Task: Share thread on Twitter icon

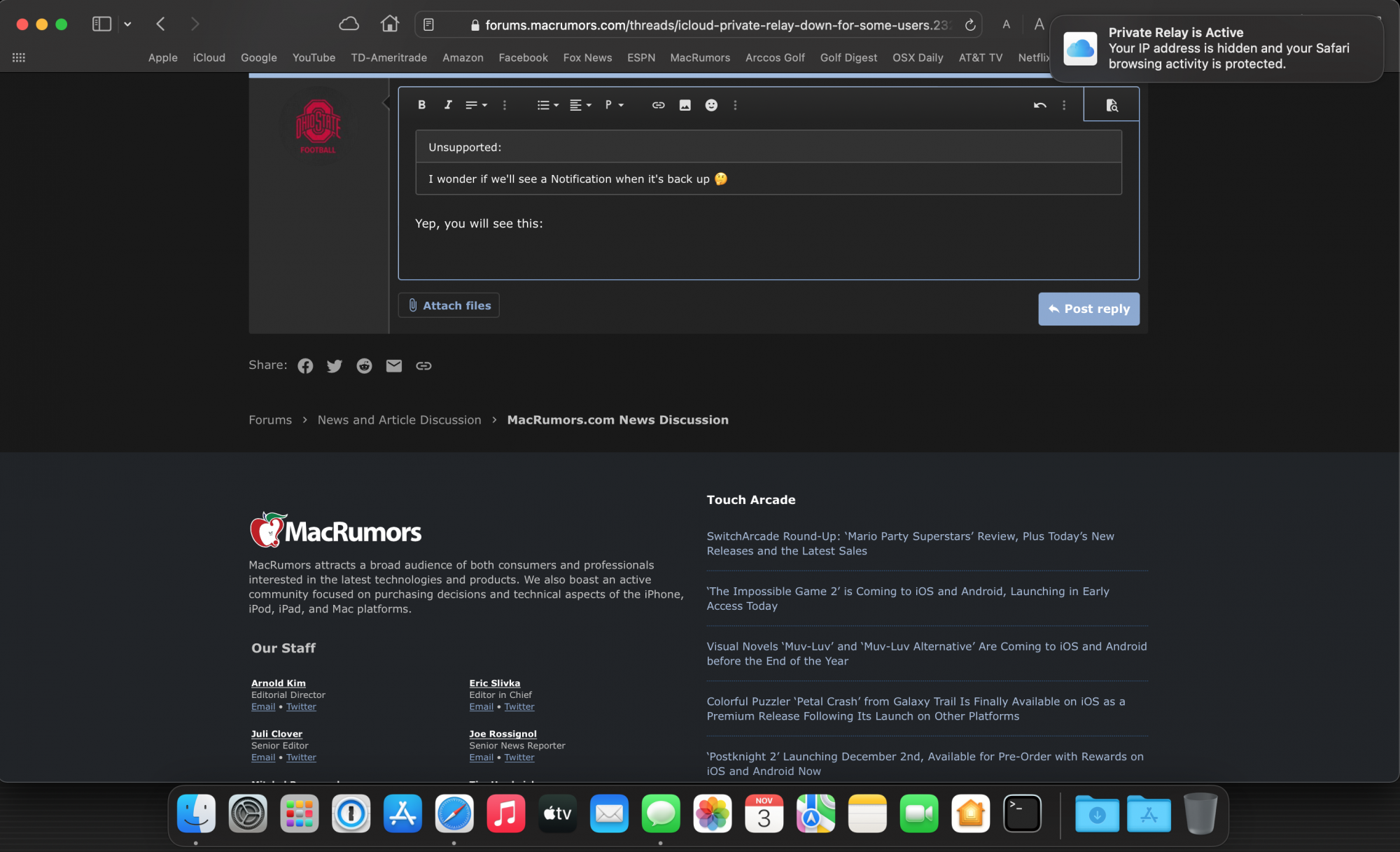Action: 335,365
